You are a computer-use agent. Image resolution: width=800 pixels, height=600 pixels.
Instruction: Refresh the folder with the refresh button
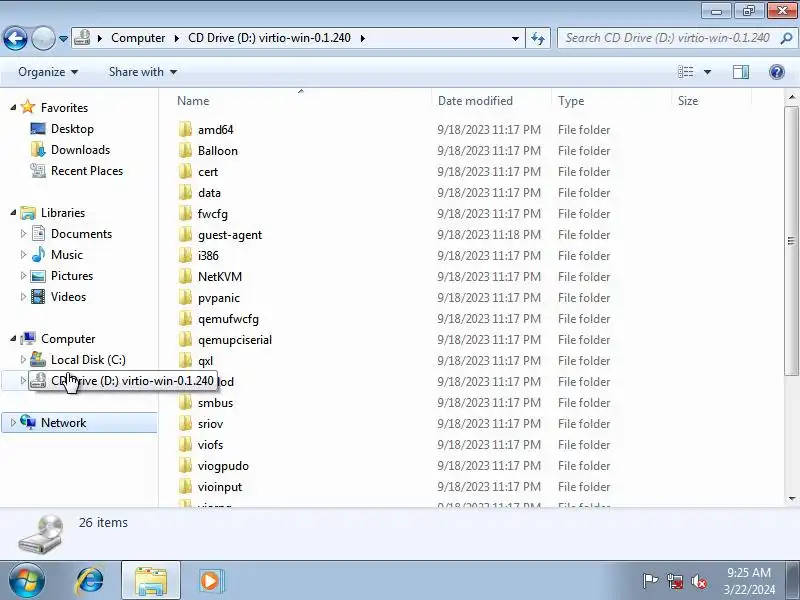(x=538, y=39)
